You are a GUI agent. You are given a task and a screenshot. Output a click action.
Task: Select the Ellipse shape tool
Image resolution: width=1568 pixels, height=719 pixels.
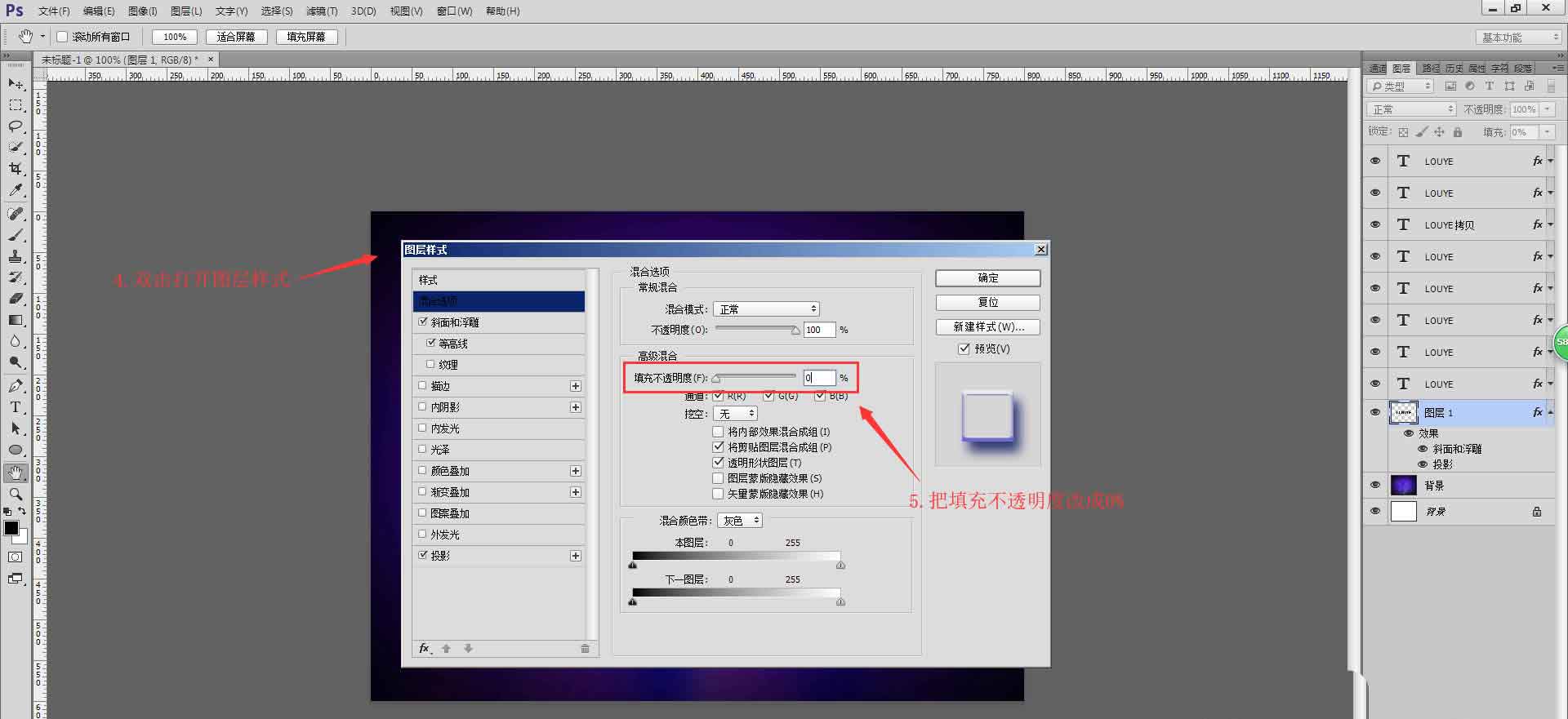[x=16, y=450]
